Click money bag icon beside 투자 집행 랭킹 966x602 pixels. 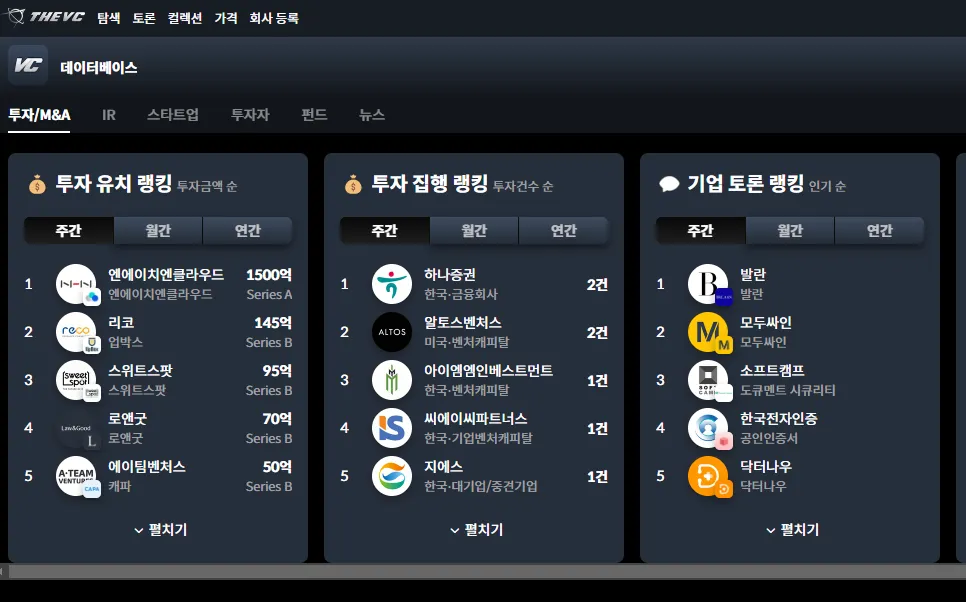point(353,184)
